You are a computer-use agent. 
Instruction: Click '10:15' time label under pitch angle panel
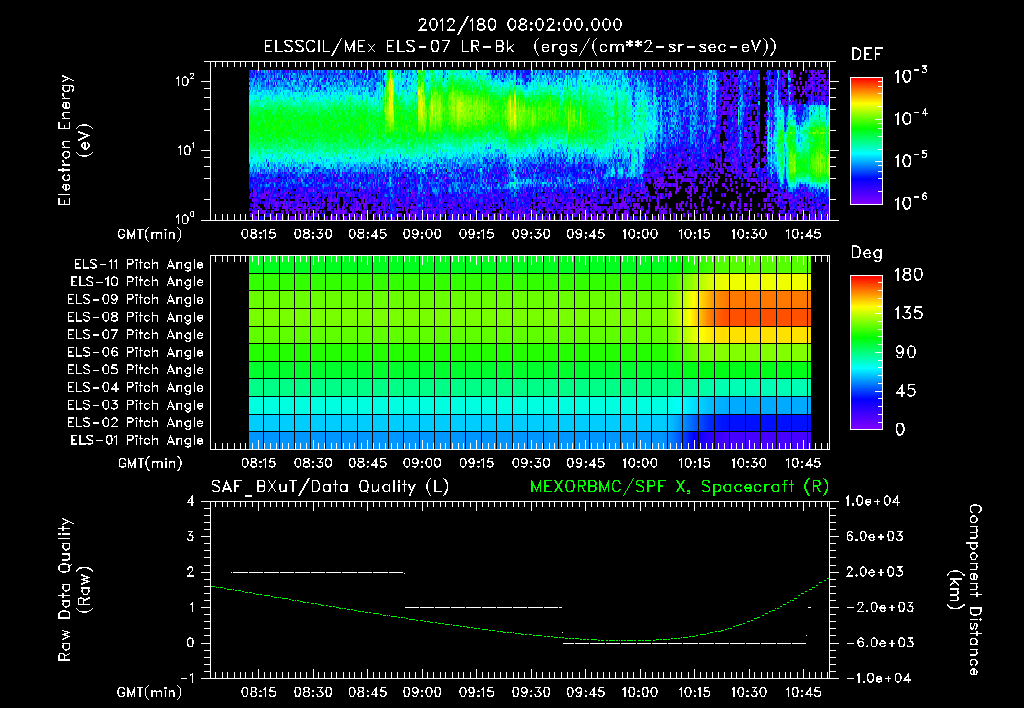click(x=694, y=463)
